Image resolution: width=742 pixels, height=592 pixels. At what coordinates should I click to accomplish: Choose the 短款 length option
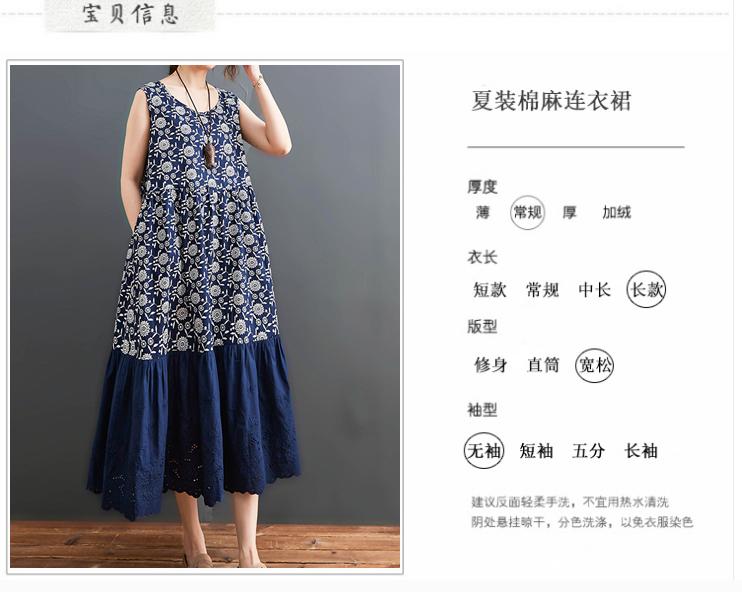click(x=490, y=290)
